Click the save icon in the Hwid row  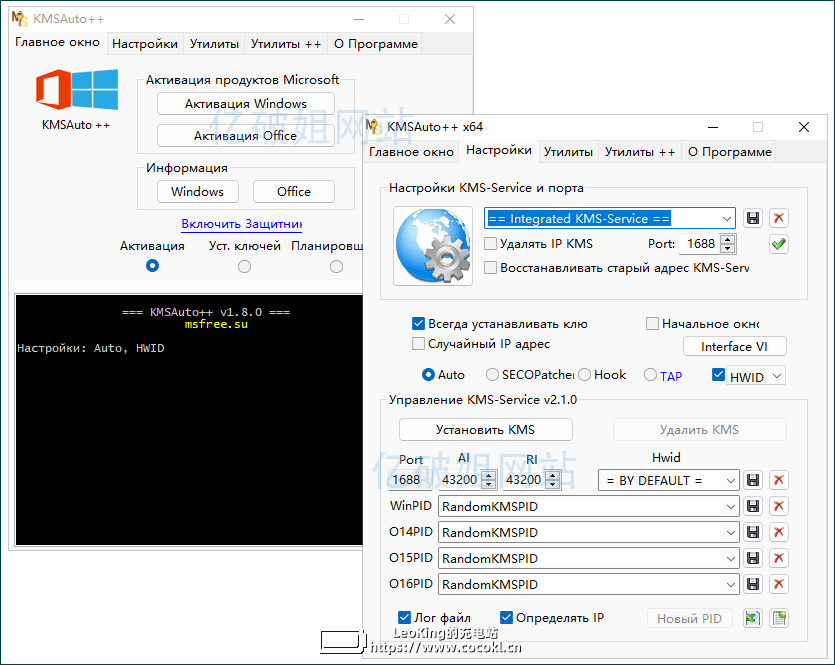click(x=752, y=480)
